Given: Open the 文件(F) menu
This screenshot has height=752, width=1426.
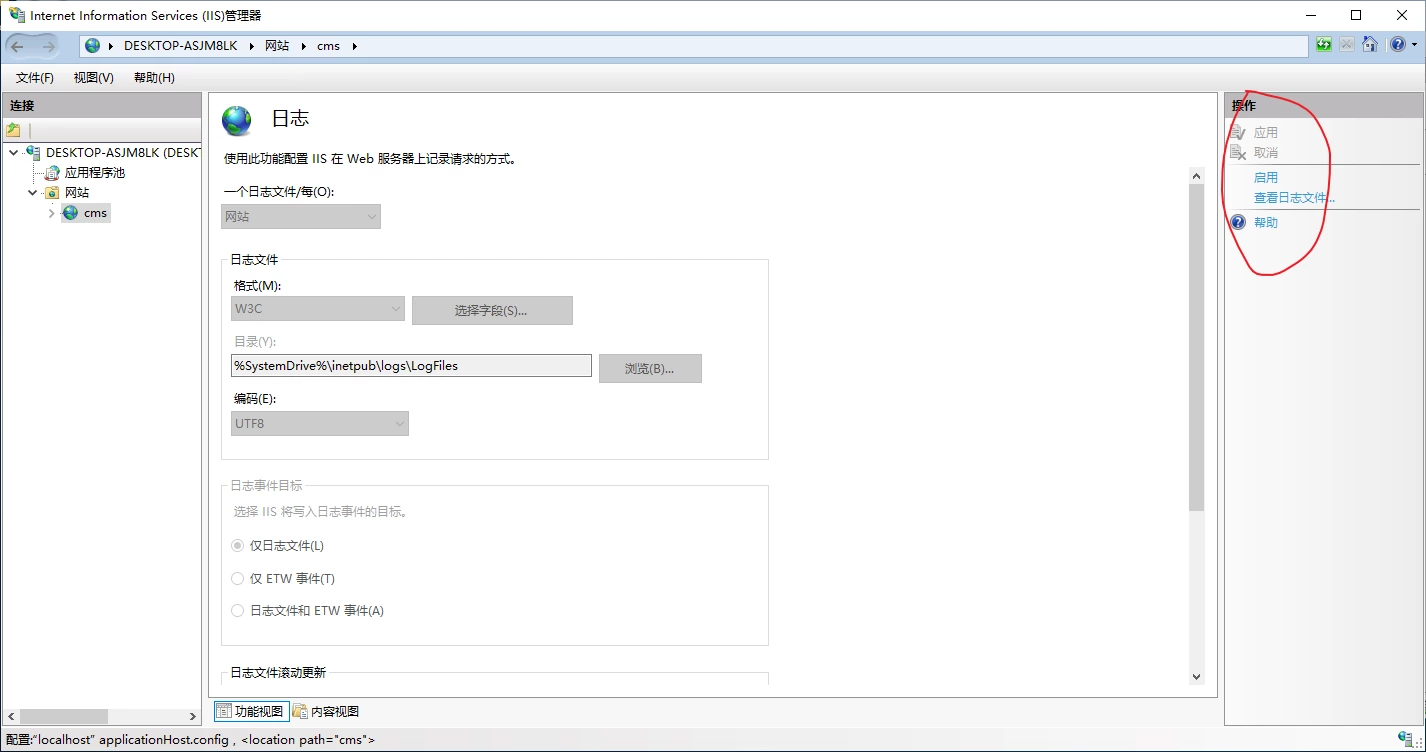Looking at the screenshot, I should click(35, 78).
